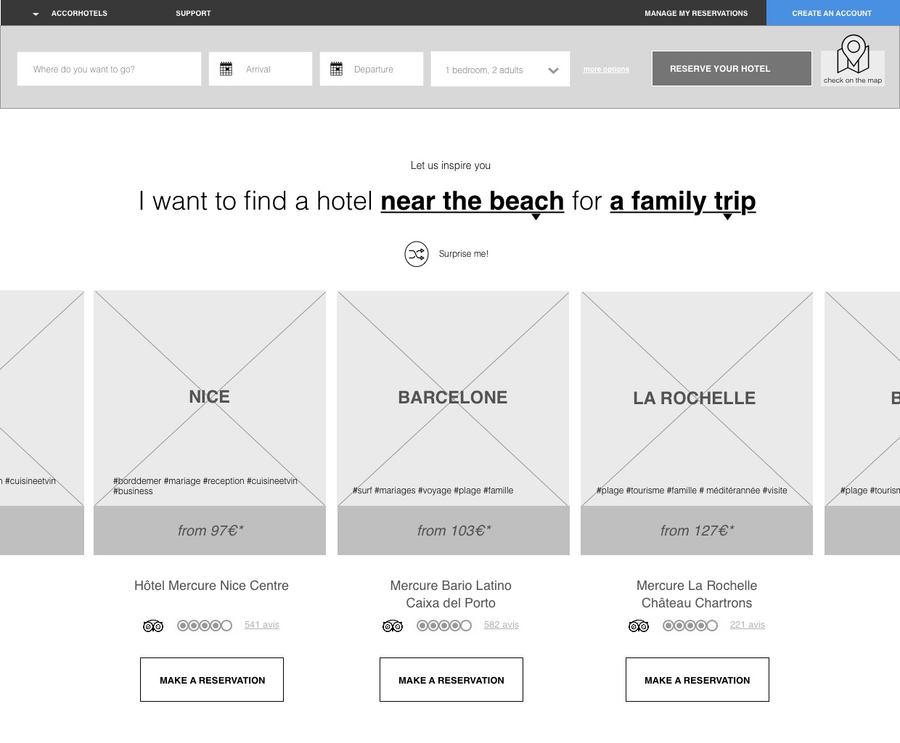Type in the Where do you want to go field
The width and height of the screenshot is (900, 743).
[109, 69]
